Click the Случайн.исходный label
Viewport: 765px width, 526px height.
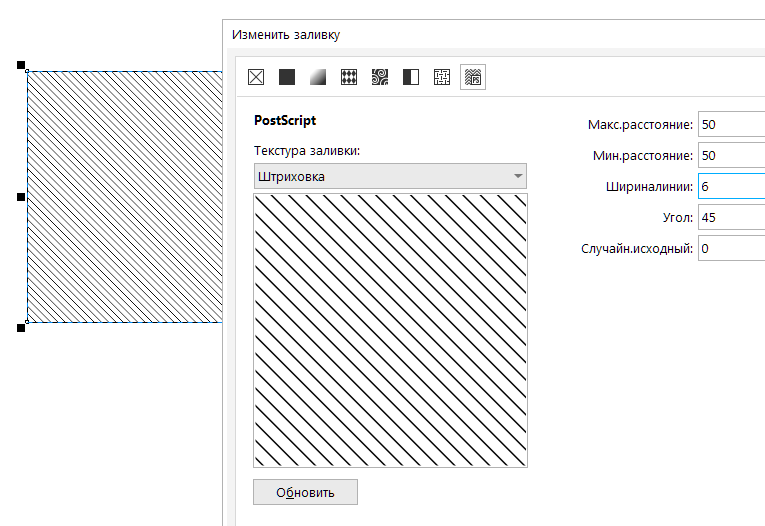pos(637,249)
